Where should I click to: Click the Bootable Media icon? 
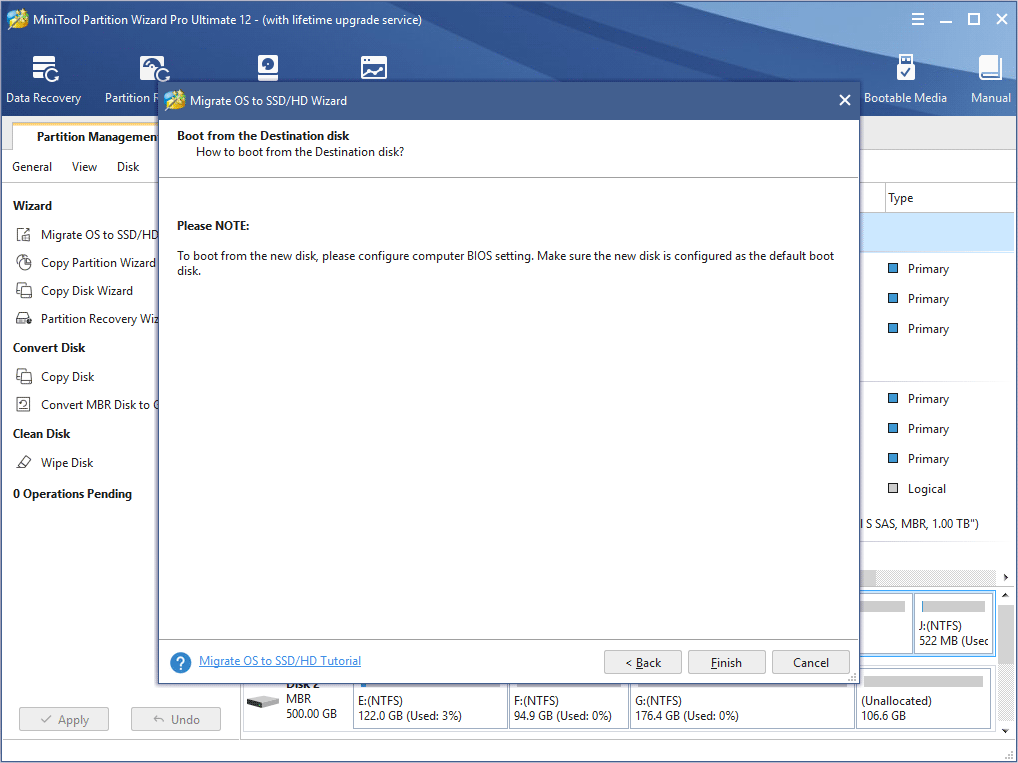(x=905, y=78)
